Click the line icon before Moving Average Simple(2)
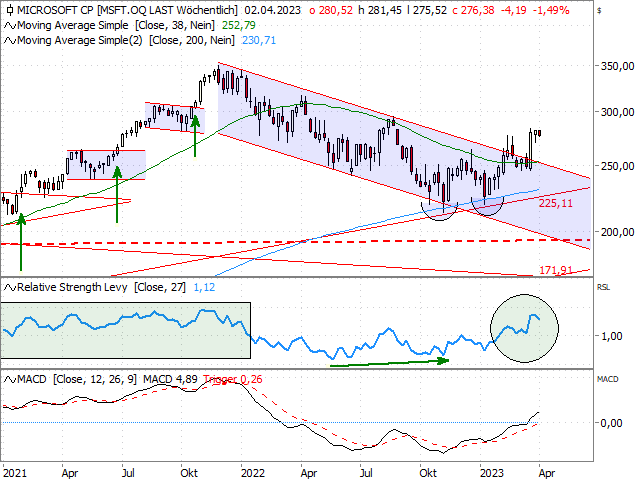This screenshot has height=480, width=640. pos(9,41)
